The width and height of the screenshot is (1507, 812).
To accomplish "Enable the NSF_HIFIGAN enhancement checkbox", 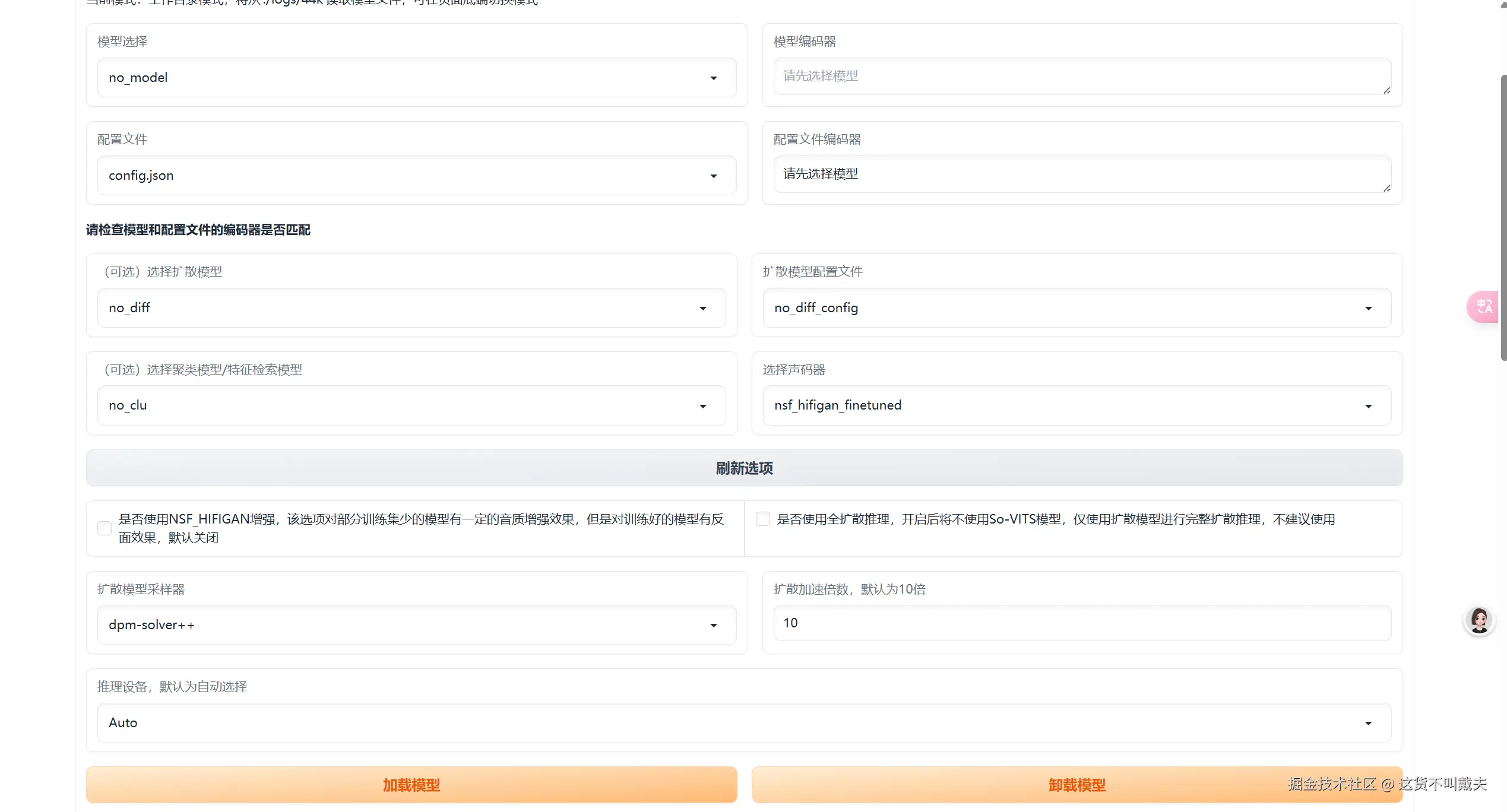I will 105,528.
